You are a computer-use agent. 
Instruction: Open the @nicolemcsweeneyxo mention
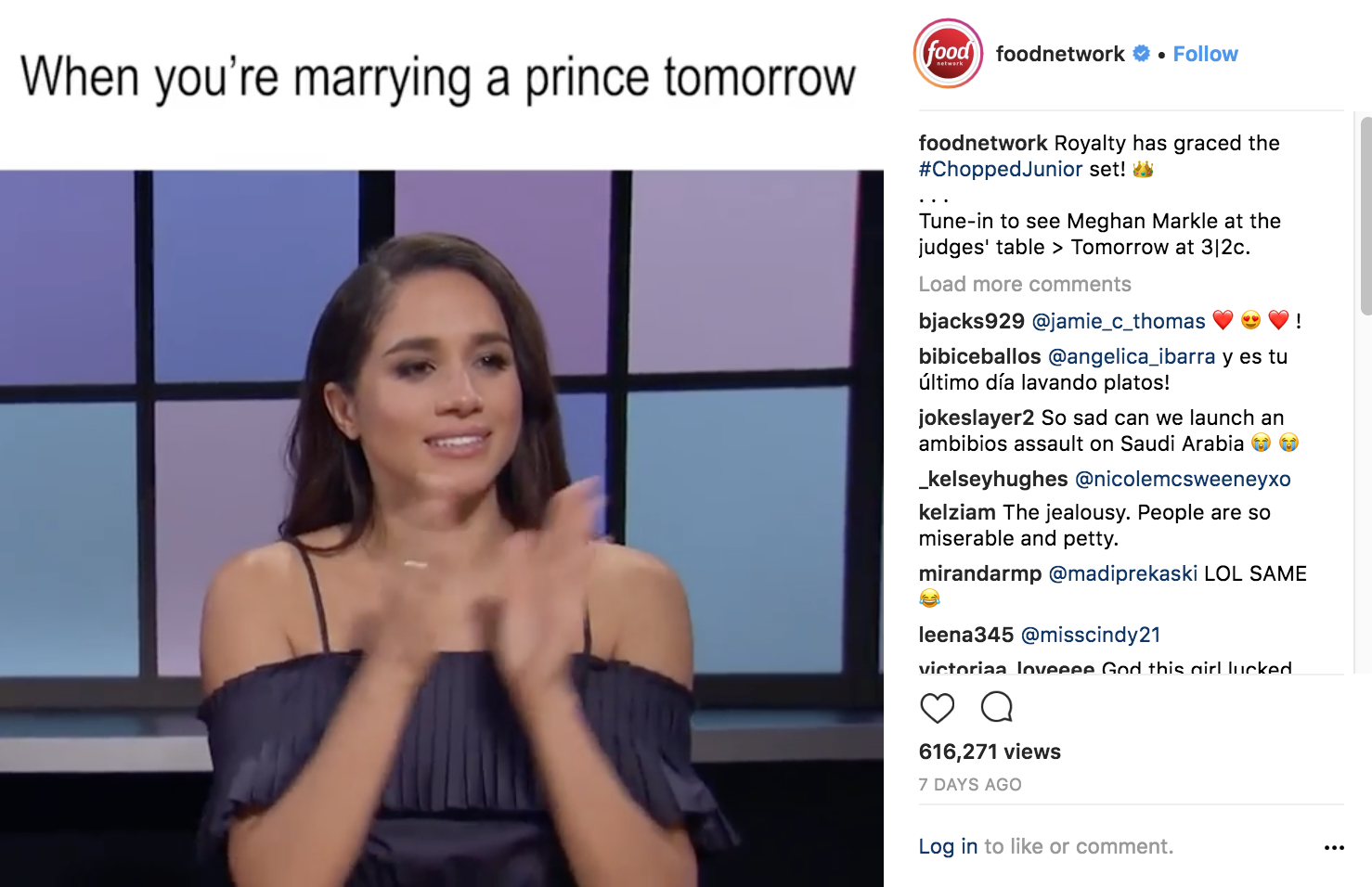click(1183, 479)
